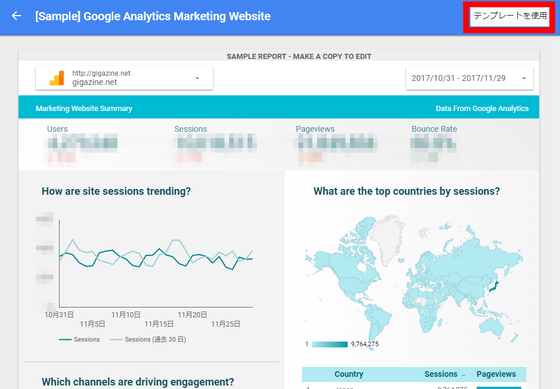Go back using the left arrow icon
The width and height of the screenshot is (560, 389).
click(x=16, y=16)
